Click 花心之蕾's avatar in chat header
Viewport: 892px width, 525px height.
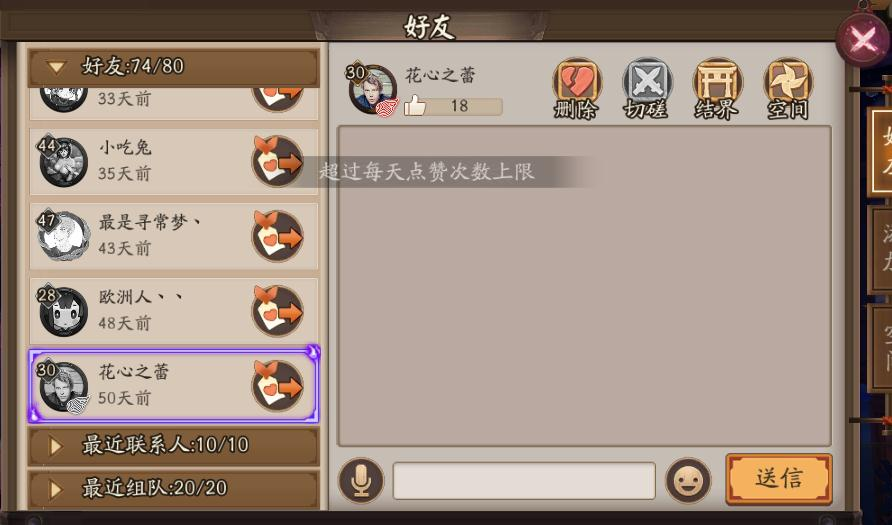point(372,89)
